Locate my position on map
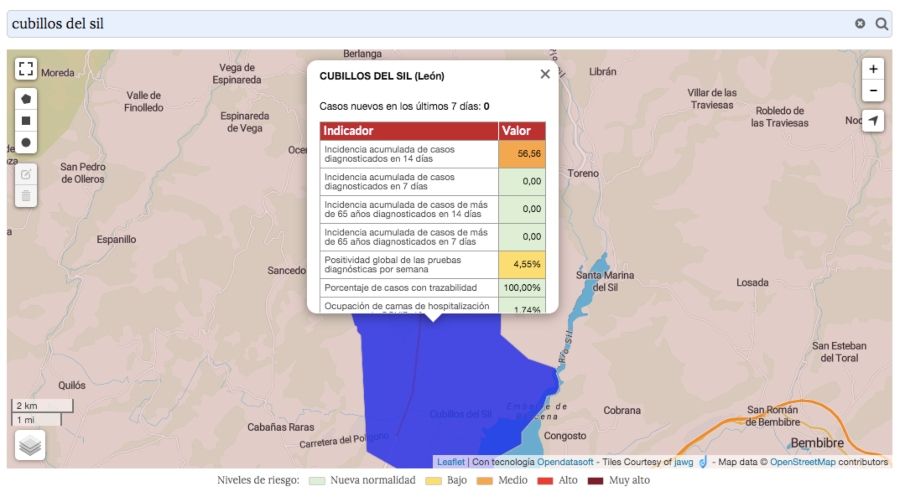The image size is (900, 502). pyautogui.click(x=873, y=121)
